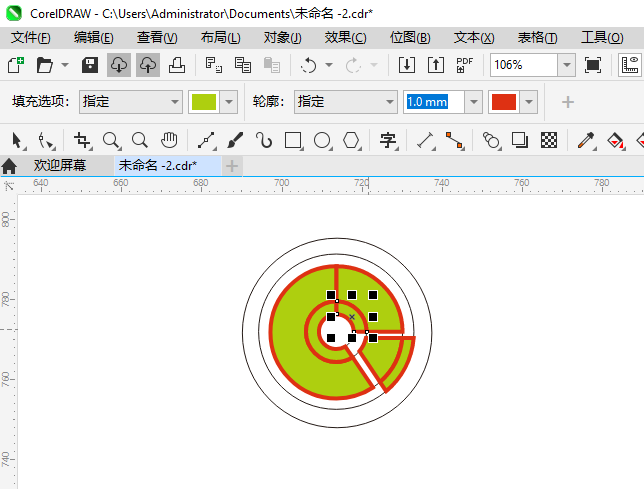Click the green fill color swatch
Screen dimensions: 644x489
tap(204, 102)
